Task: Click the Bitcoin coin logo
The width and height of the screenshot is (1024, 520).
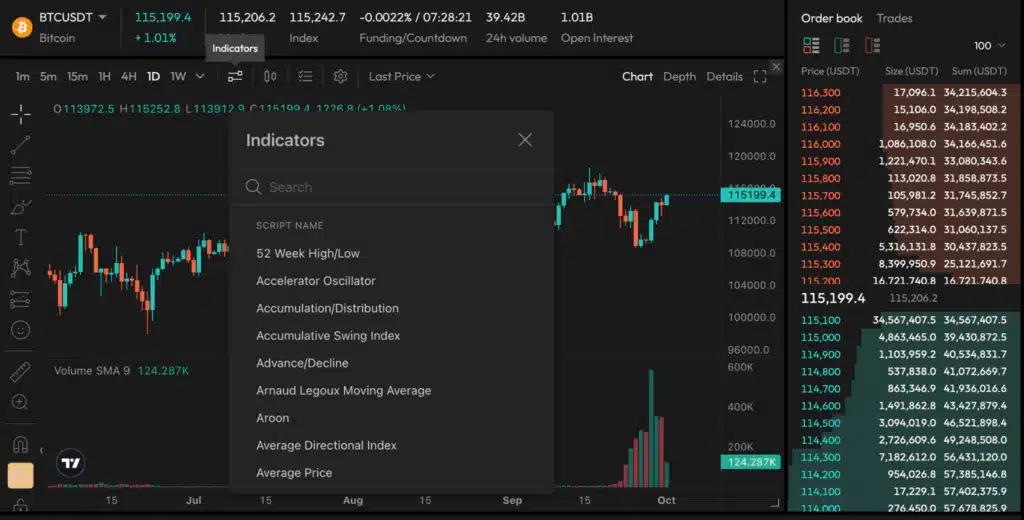Action: coord(22,27)
